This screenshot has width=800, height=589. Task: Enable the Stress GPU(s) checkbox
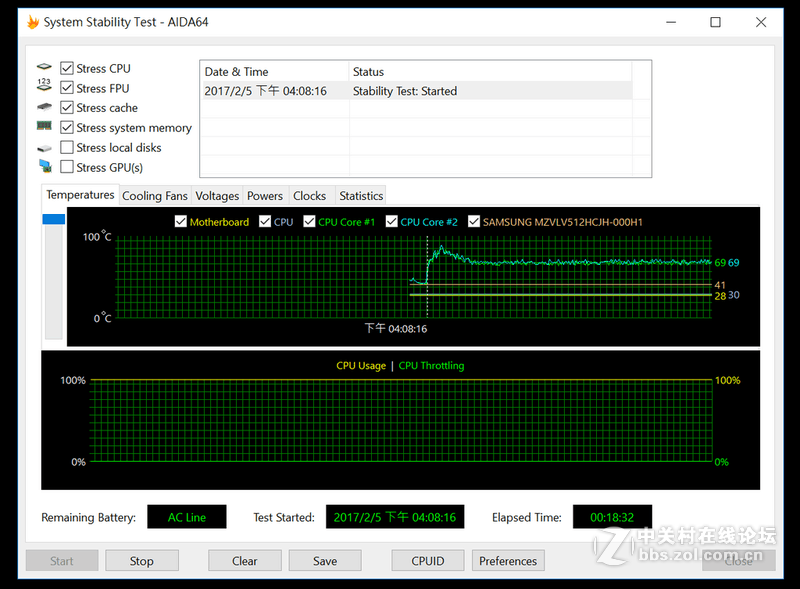(67, 167)
